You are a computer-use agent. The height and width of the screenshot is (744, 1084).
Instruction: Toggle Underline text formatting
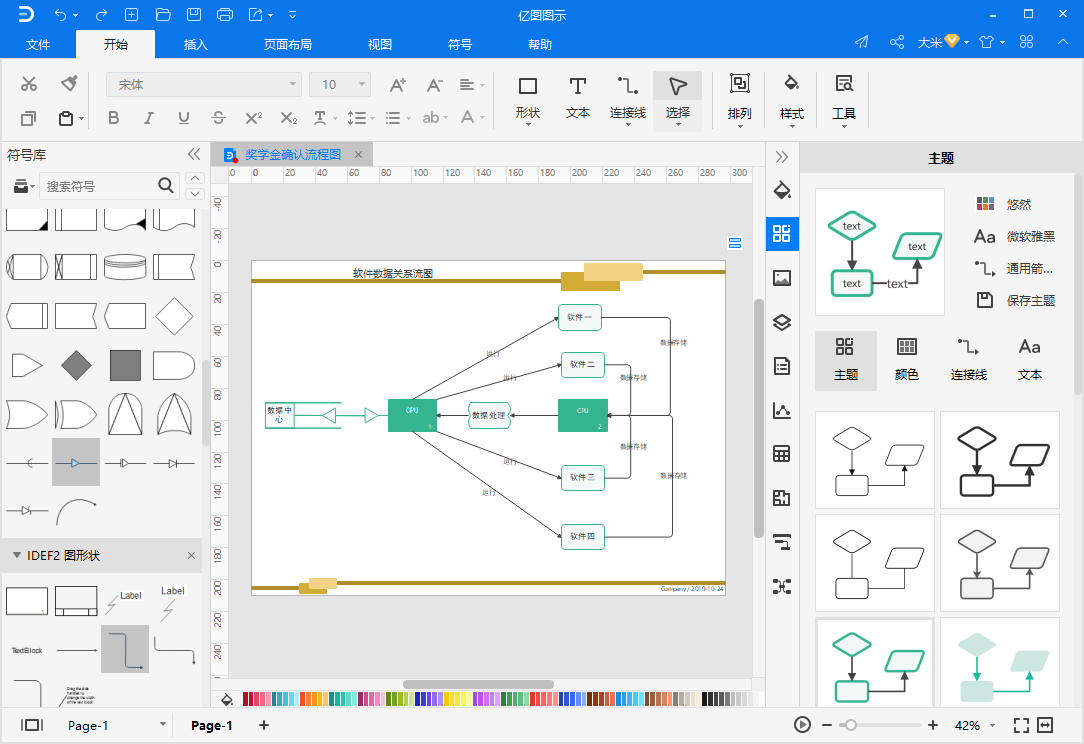[x=184, y=118]
